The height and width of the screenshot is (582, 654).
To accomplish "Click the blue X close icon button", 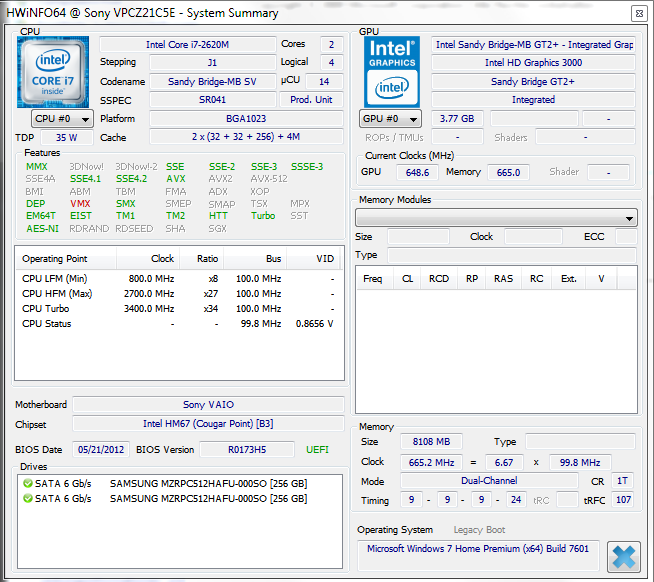I will 624,557.
